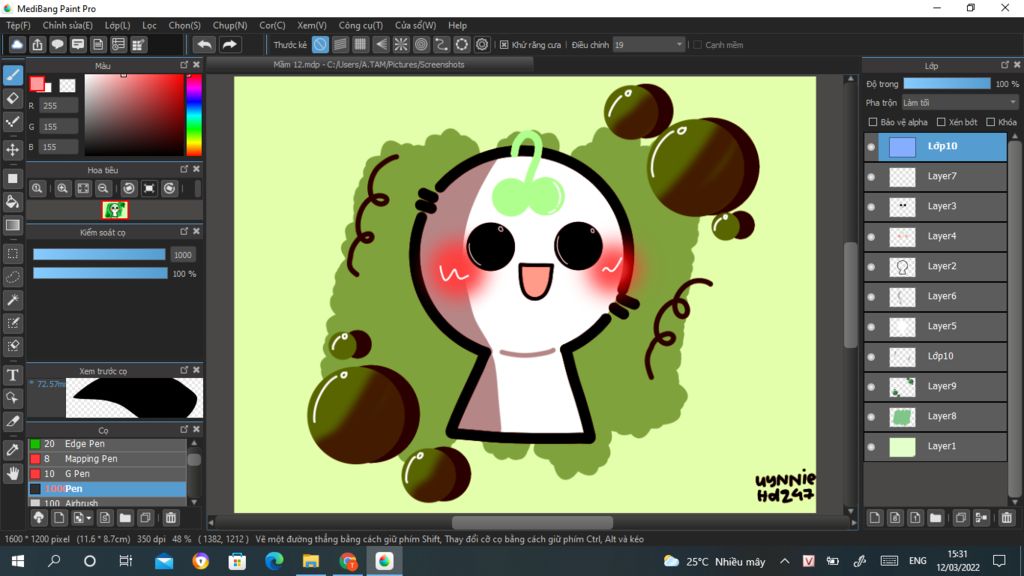Toggle visibility of Layer1
The image size is (1024, 576).
pyautogui.click(x=871, y=447)
